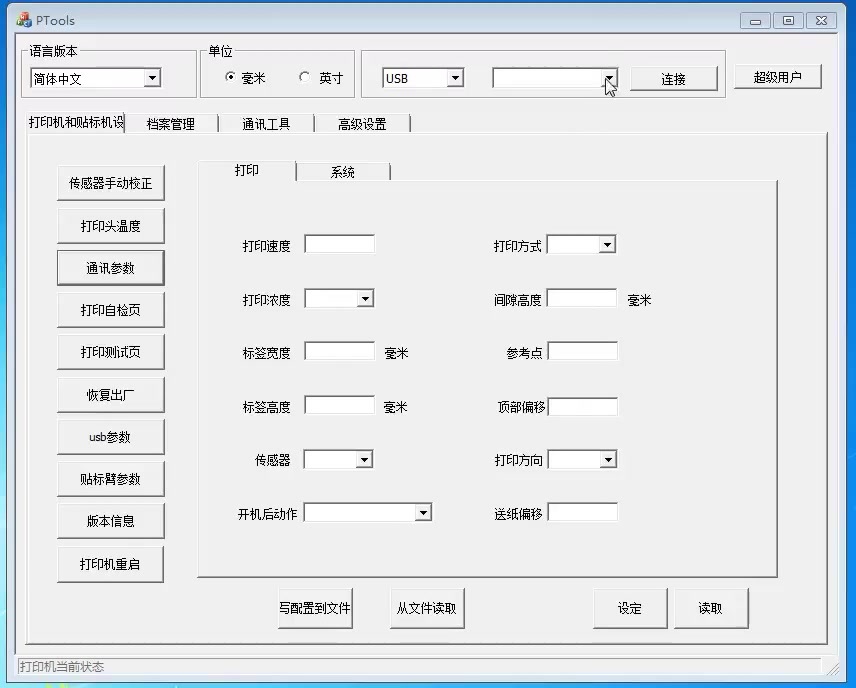Click the 恢复出厂 button

110,395
